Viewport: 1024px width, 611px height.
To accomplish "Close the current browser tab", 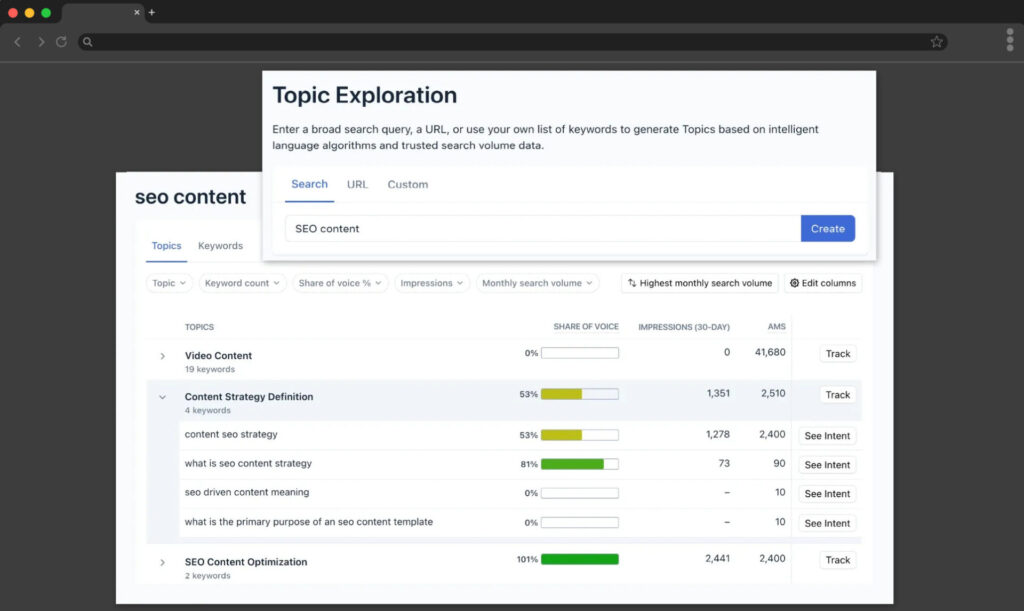I will coord(136,12).
